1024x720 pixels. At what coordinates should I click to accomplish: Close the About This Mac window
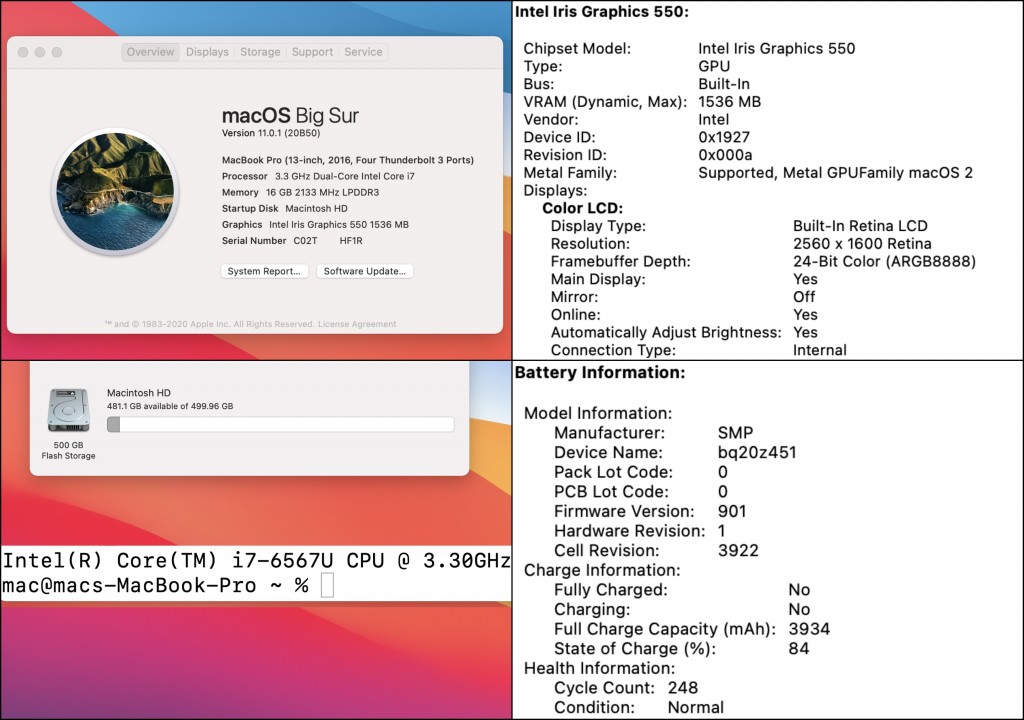pyautogui.click(x=23, y=52)
